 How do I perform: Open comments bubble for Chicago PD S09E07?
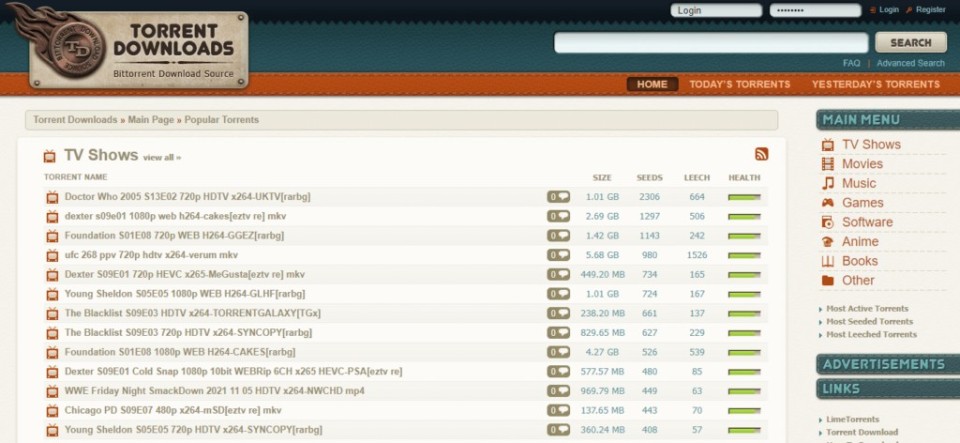click(x=558, y=411)
